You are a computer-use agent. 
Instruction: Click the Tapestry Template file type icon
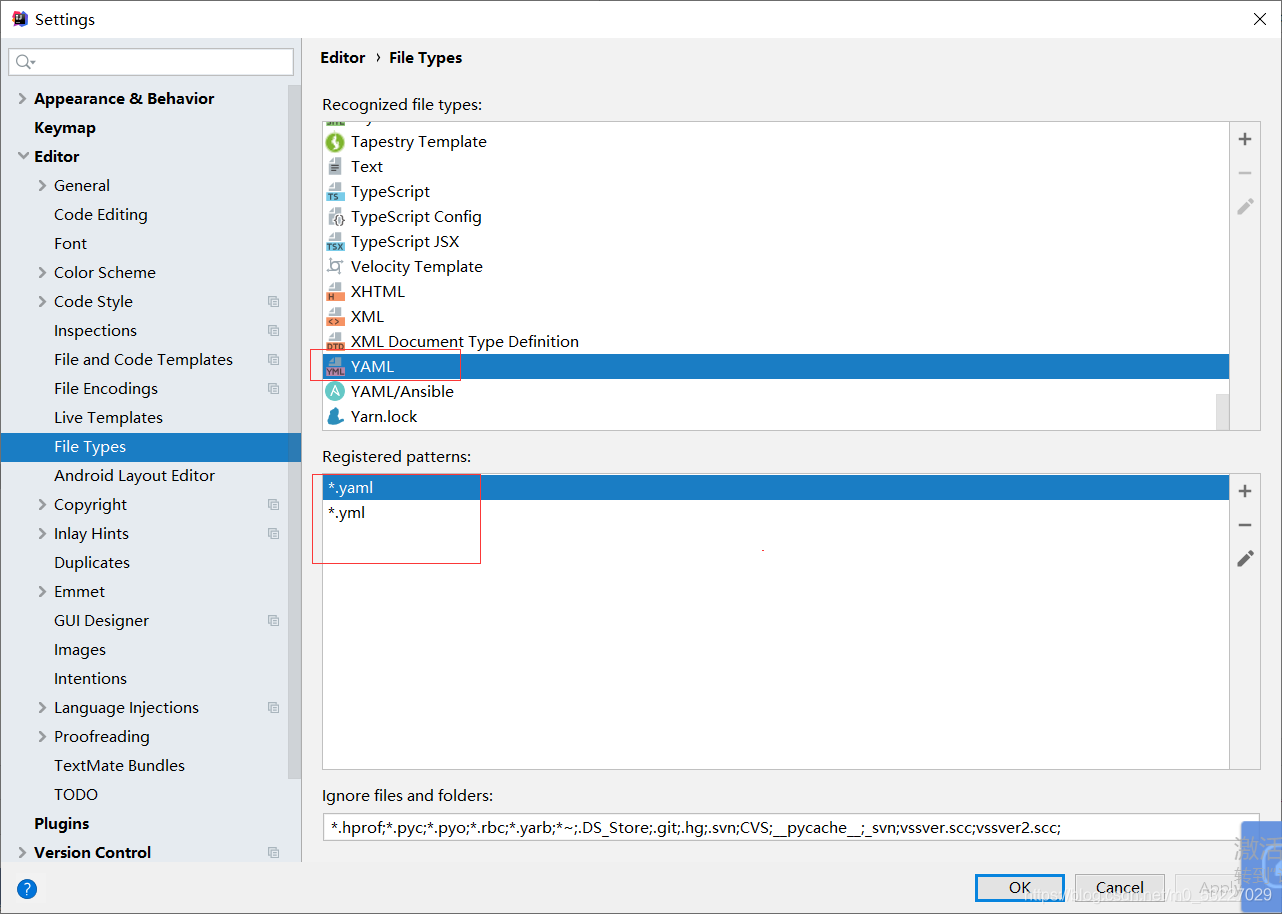335,142
